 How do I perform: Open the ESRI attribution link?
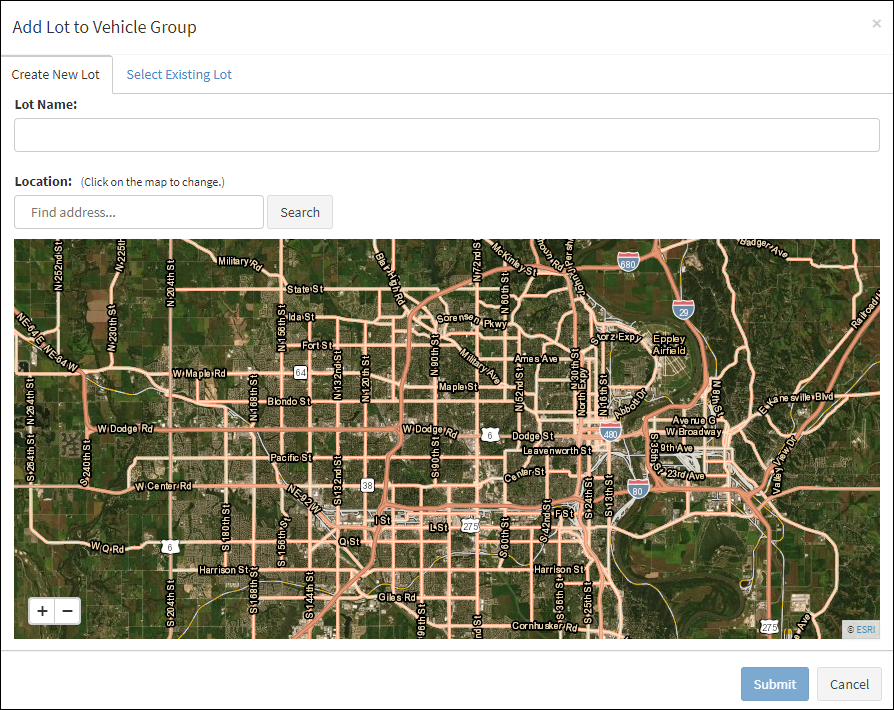point(862,630)
